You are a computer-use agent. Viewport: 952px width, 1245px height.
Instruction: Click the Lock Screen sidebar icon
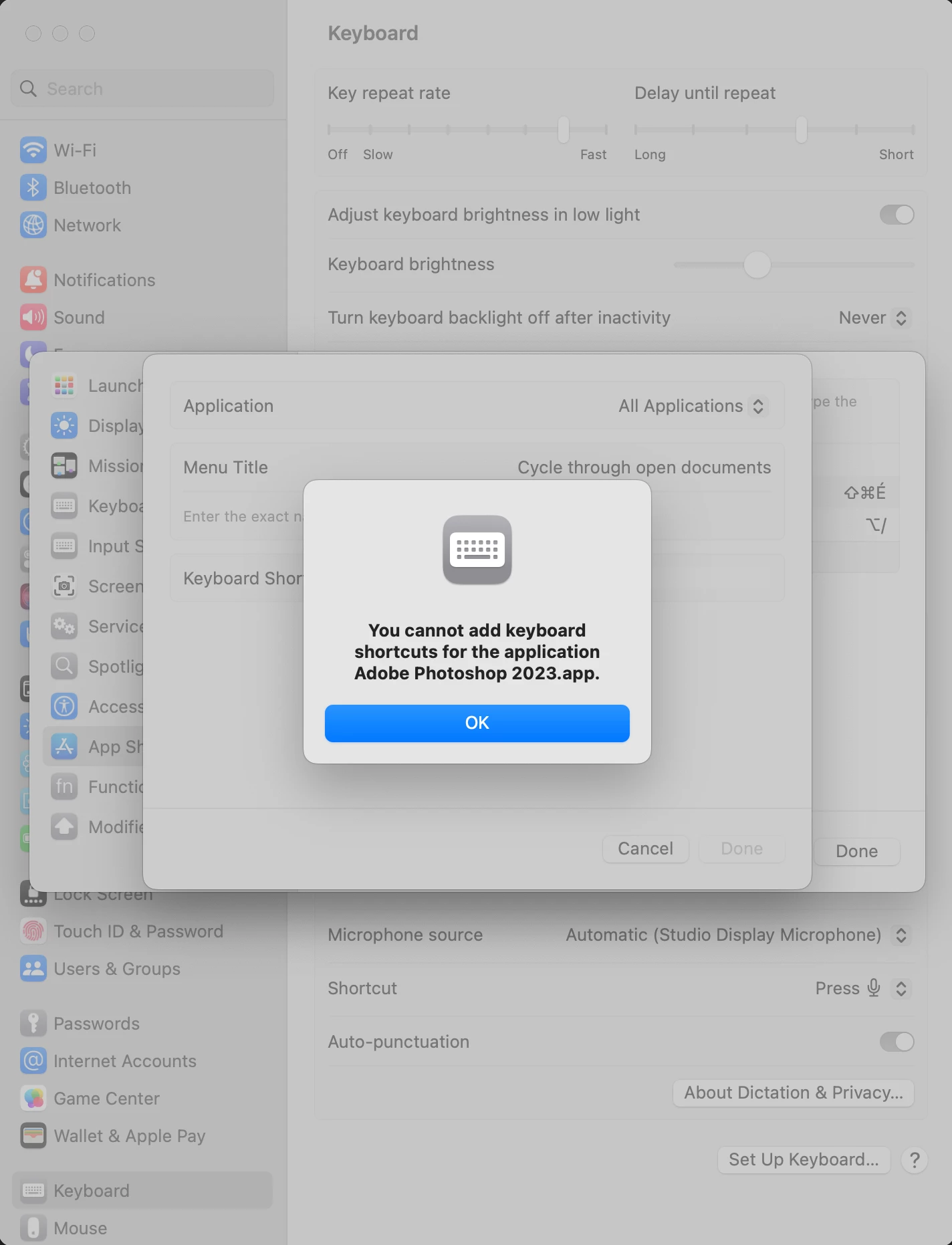click(33, 895)
